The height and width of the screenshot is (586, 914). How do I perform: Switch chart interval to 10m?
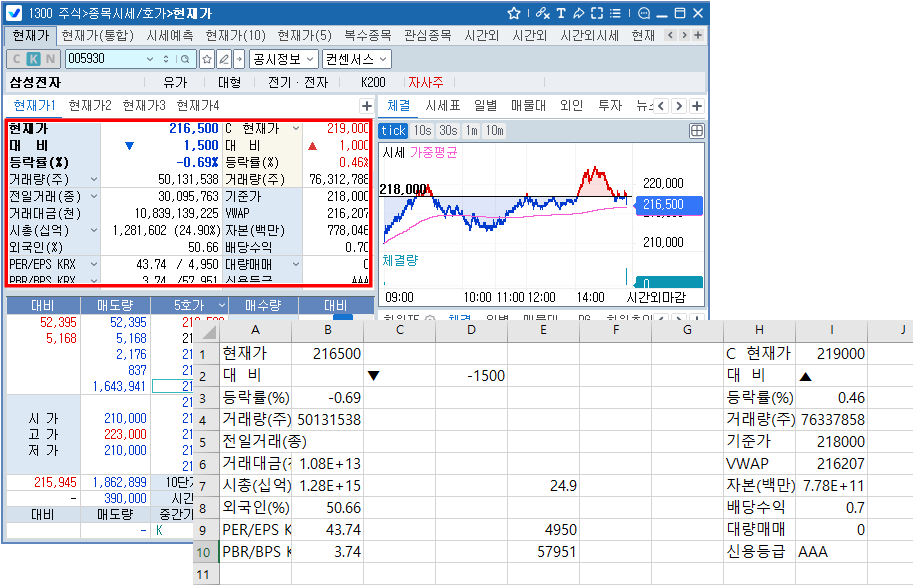[495, 131]
